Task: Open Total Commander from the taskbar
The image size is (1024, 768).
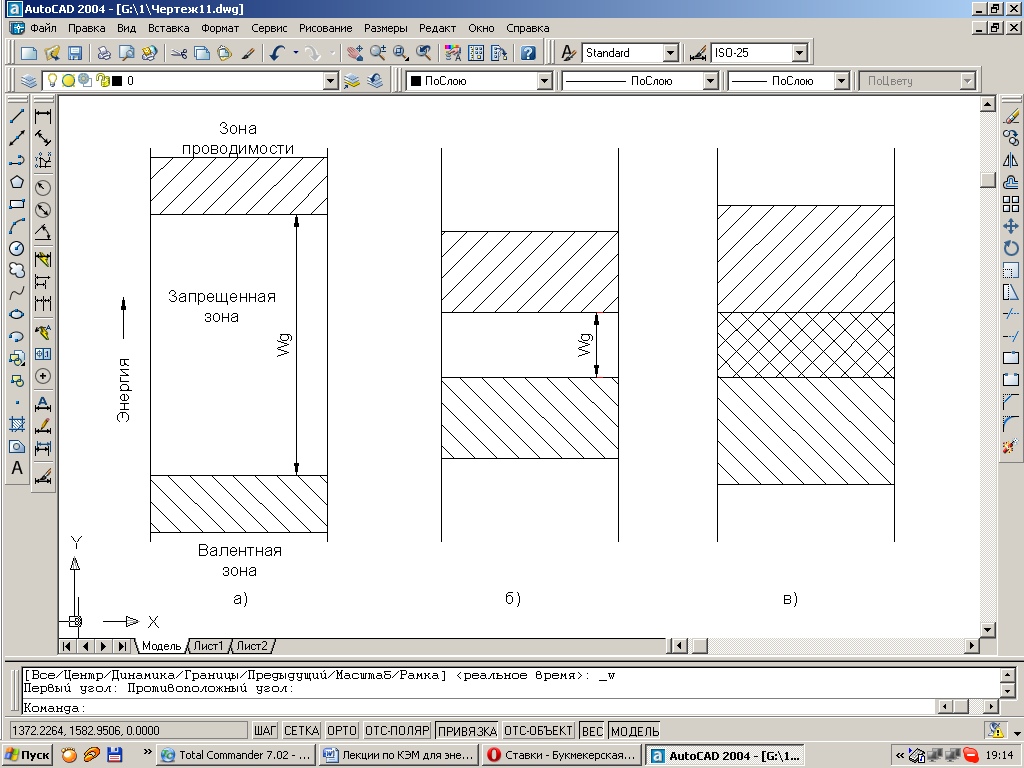Action: (x=237, y=755)
